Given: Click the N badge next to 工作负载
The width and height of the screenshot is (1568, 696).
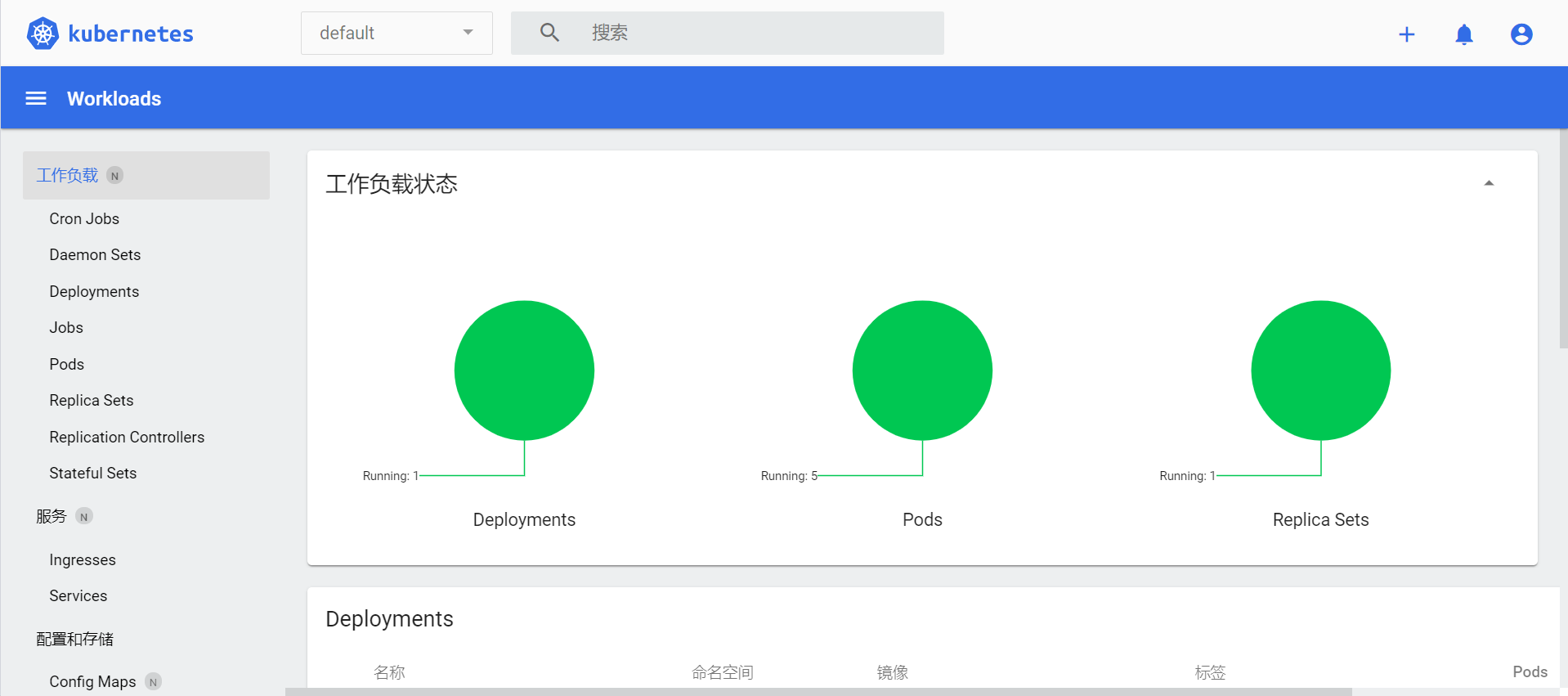Looking at the screenshot, I should pyautogui.click(x=115, y=176).
